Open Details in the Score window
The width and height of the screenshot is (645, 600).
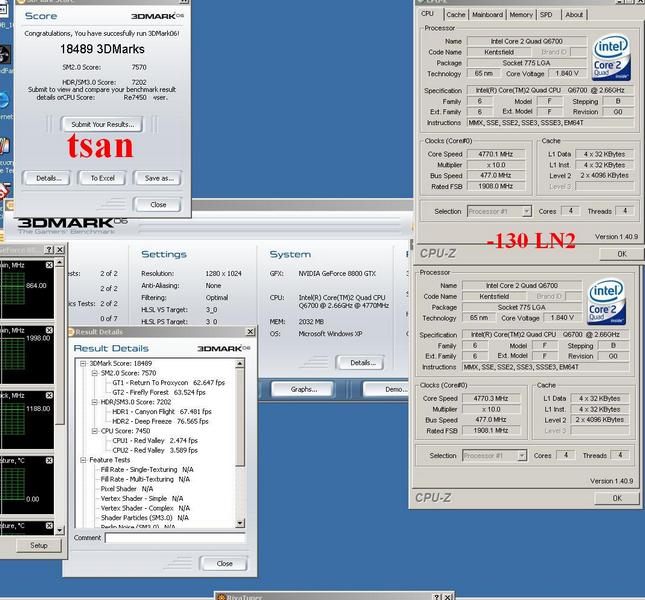click(48, 178)
